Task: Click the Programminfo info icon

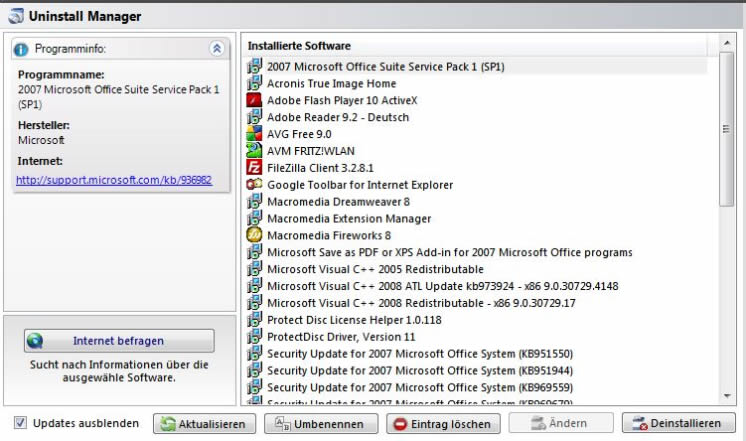Action: point(21,49)
